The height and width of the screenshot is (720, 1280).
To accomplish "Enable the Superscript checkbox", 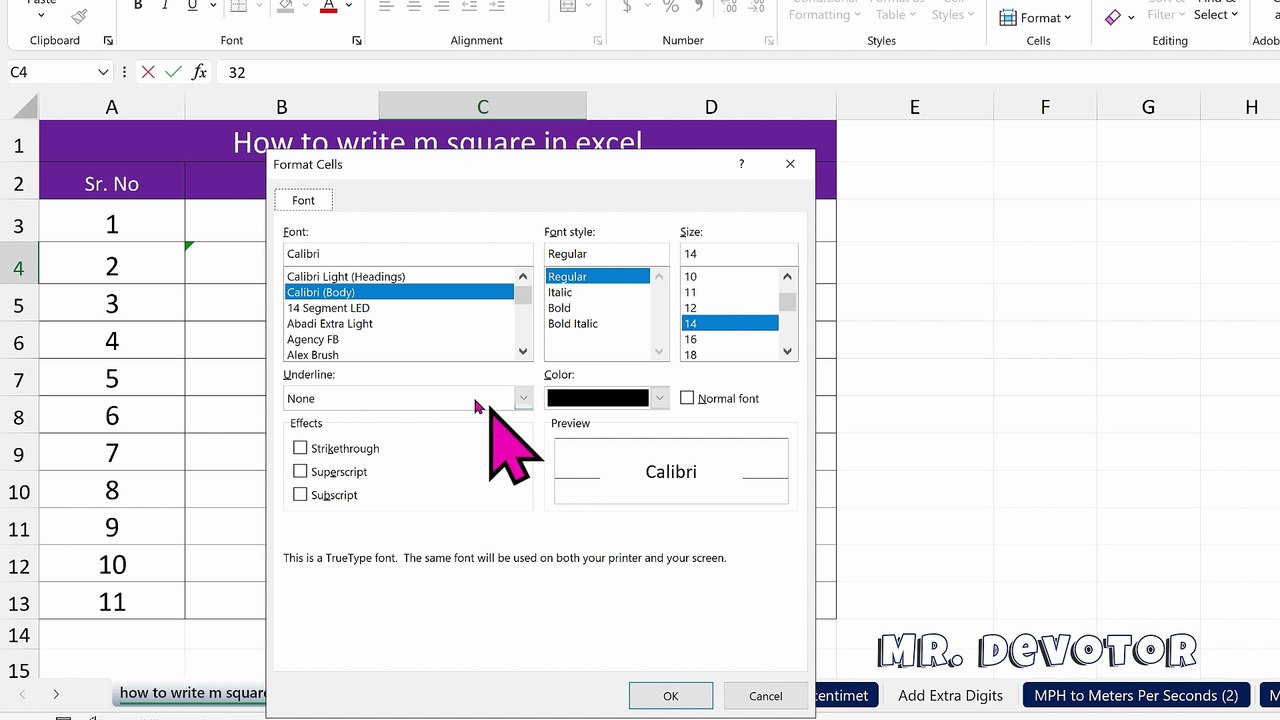I will [300, 471].
